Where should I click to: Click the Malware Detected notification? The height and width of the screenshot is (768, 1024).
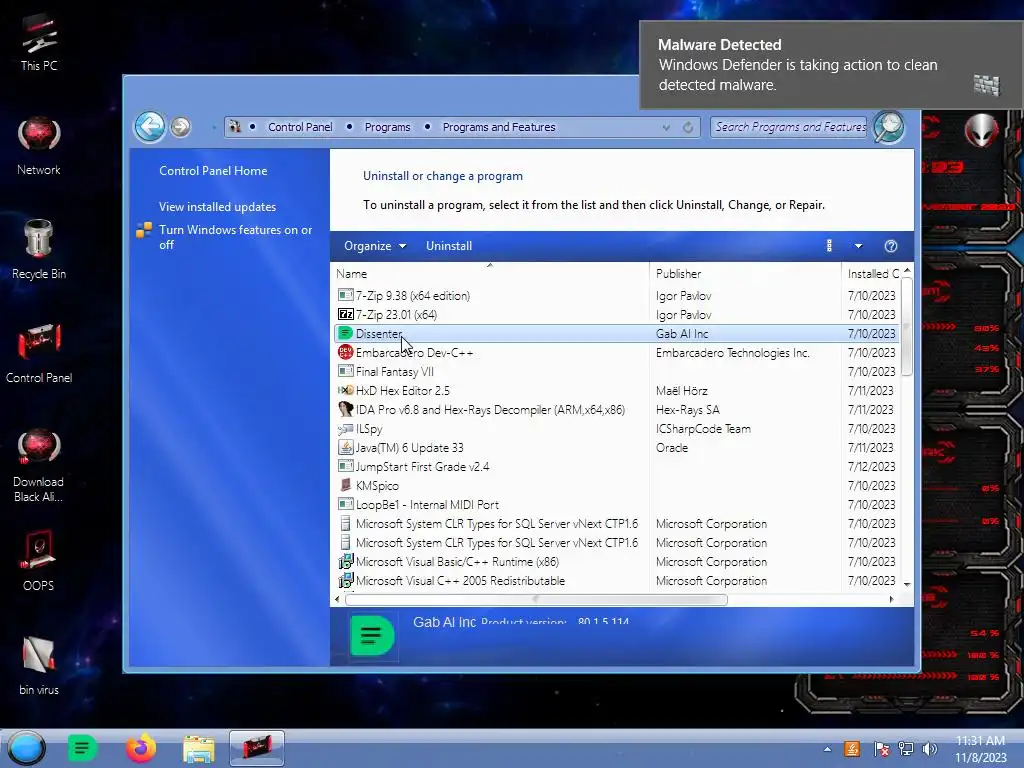point(829,65)
